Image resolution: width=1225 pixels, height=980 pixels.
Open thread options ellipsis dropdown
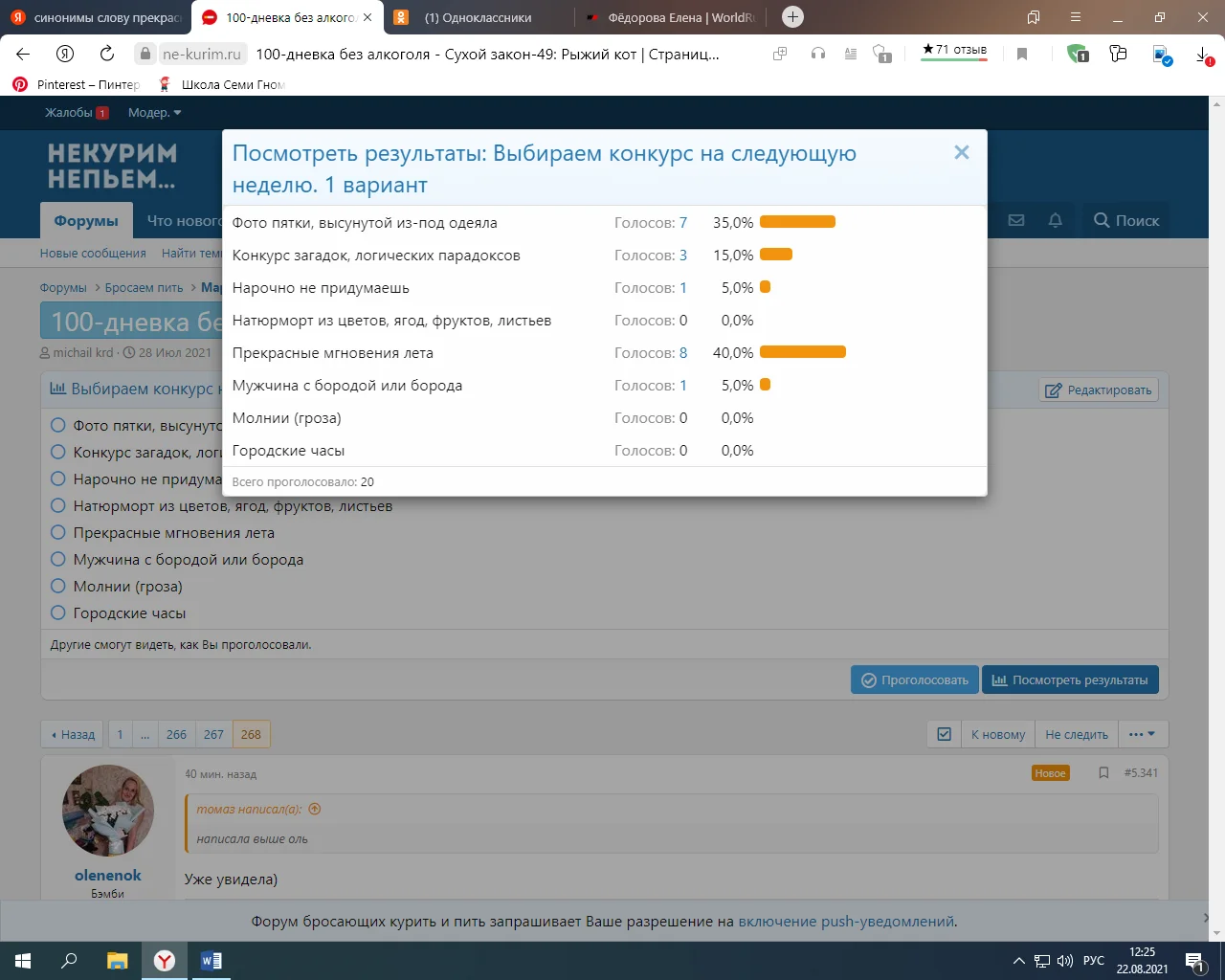pyautogui.click(x=1142, y=734)
